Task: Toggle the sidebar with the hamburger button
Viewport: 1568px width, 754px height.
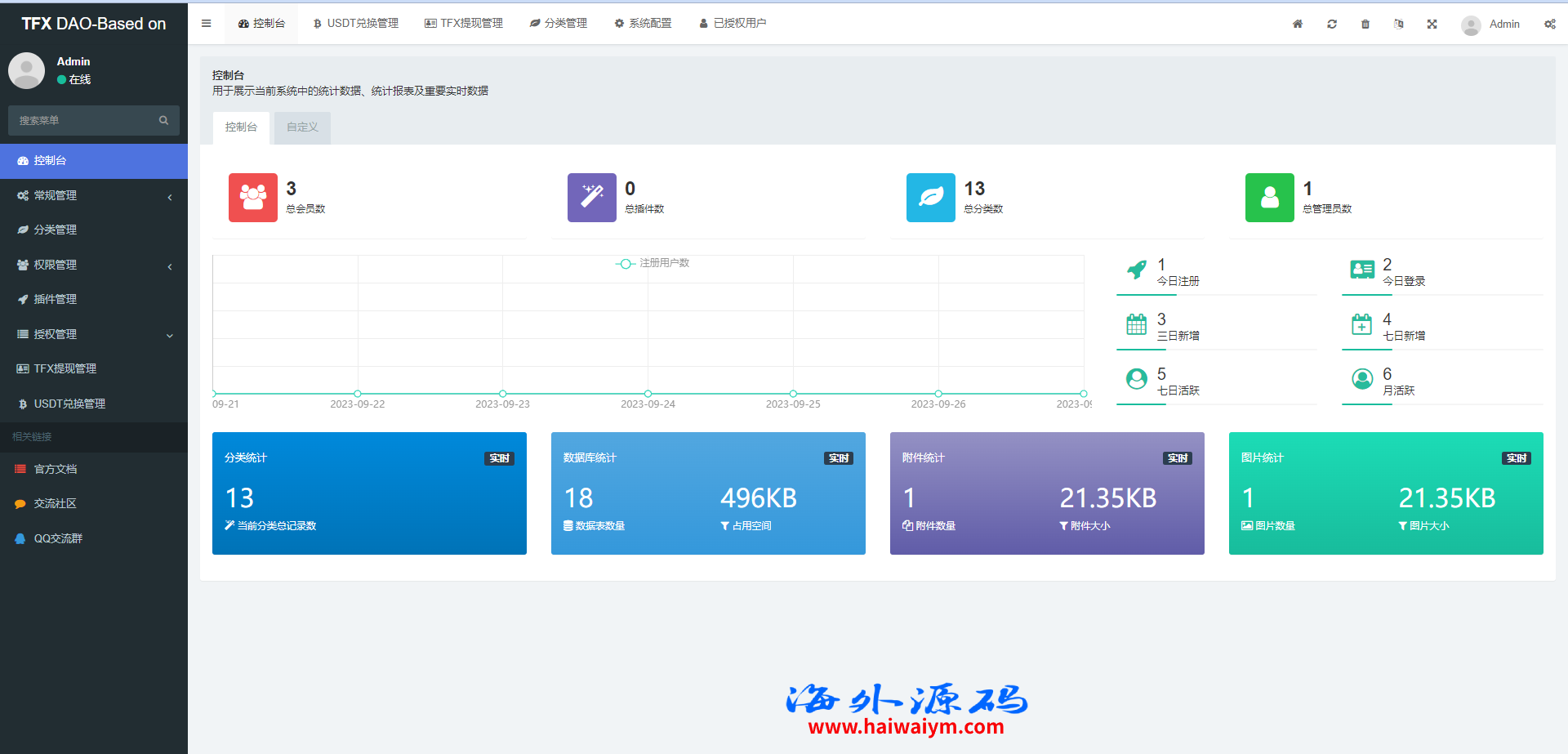Action: coord(207,24)
